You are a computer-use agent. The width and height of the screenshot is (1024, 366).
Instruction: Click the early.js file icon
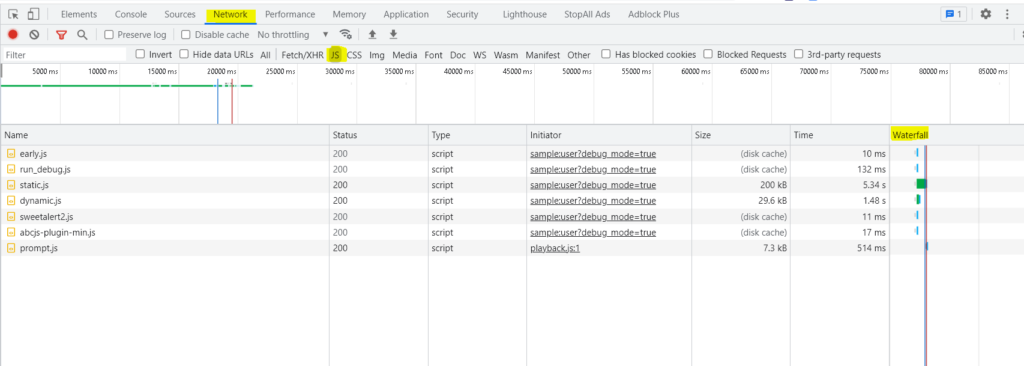11,154
